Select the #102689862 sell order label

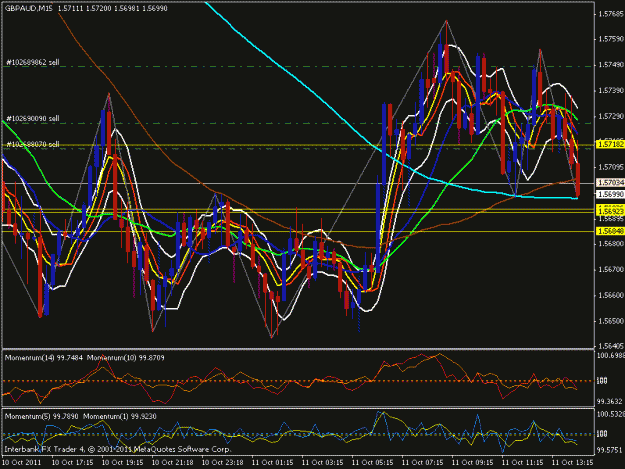(33, 63)
